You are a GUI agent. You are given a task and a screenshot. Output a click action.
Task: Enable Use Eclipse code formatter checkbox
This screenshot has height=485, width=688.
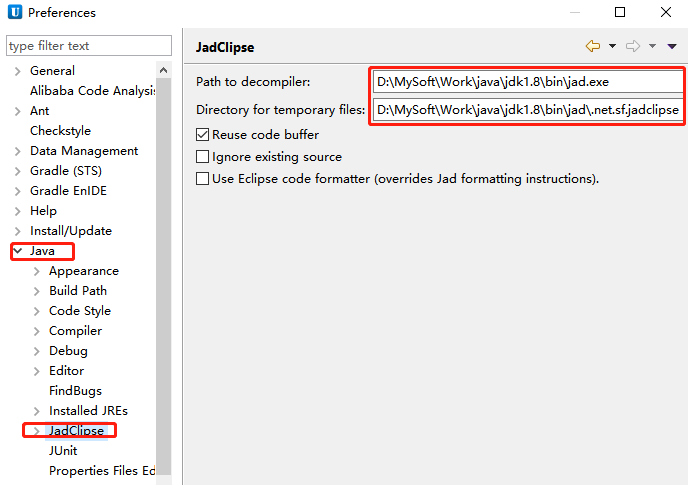pyautogui.click(x=202, y=179)
